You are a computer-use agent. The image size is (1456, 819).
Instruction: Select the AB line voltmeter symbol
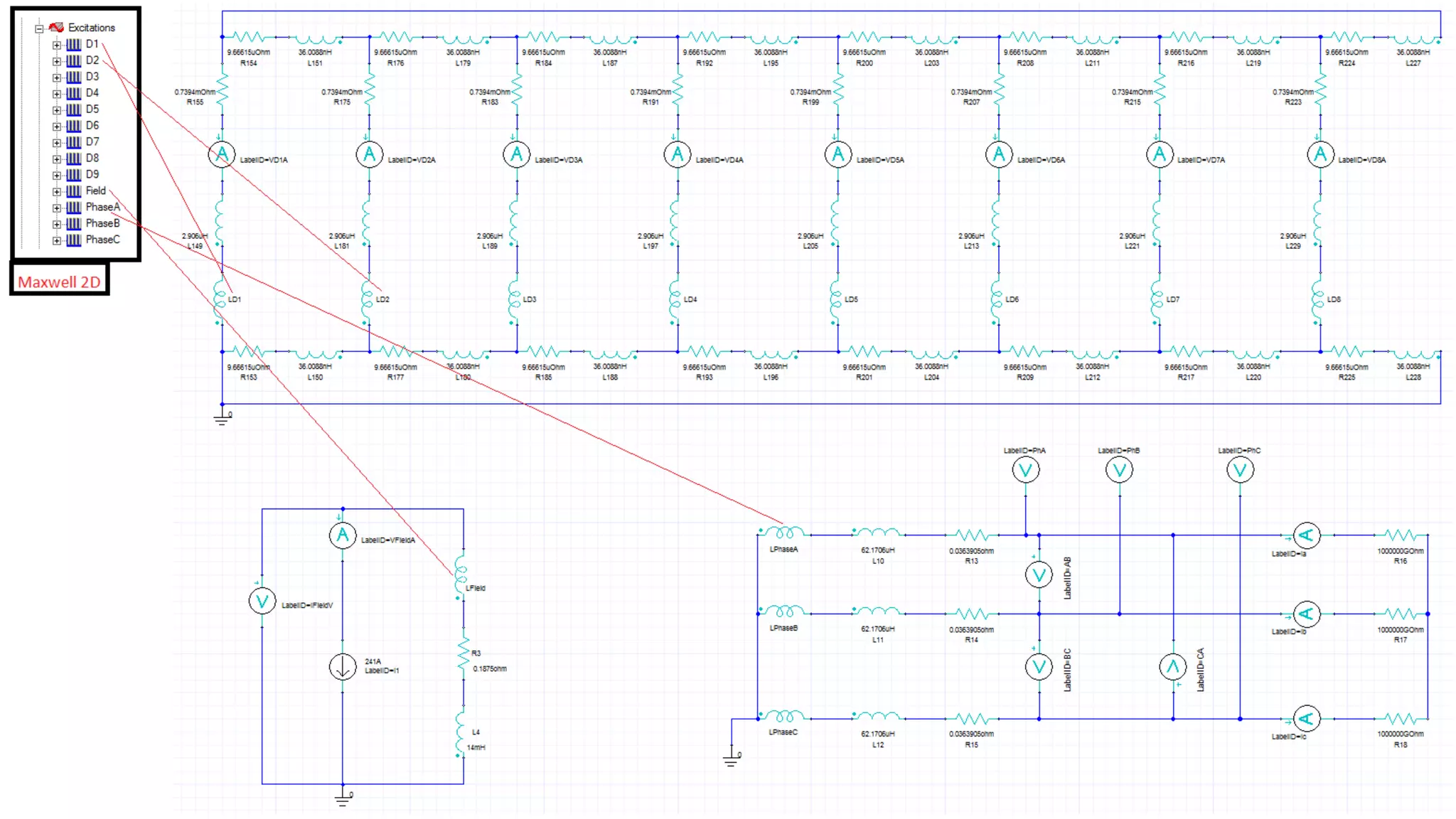coord(1039,574)
